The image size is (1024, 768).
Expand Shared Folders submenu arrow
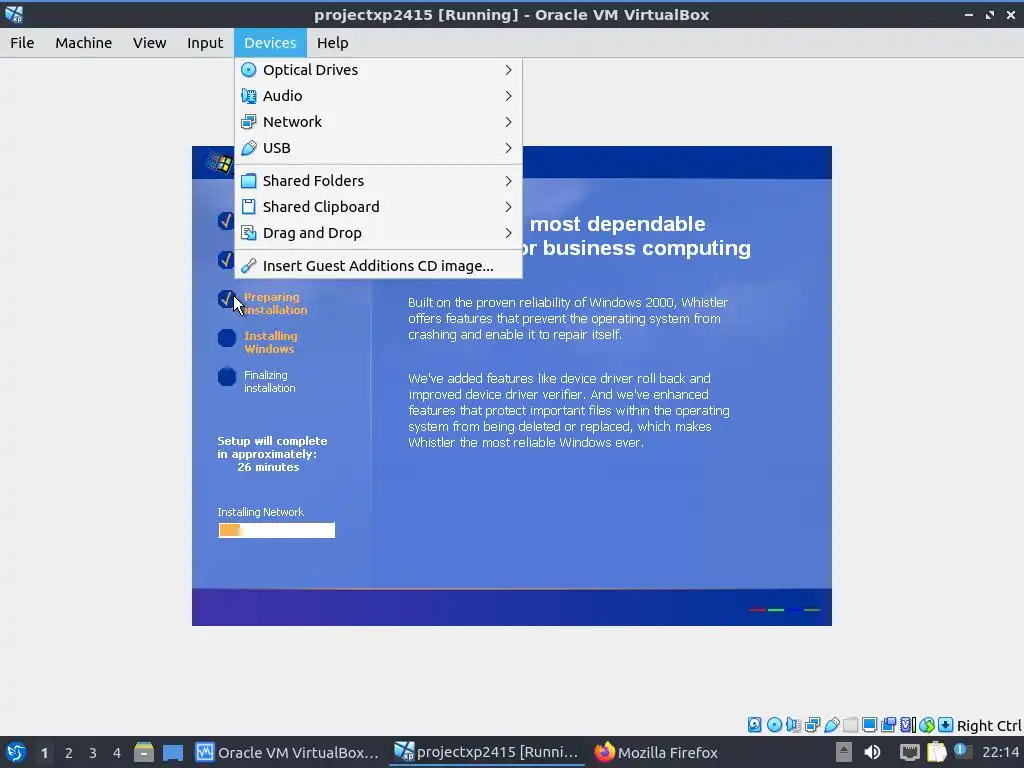[508, 181]
